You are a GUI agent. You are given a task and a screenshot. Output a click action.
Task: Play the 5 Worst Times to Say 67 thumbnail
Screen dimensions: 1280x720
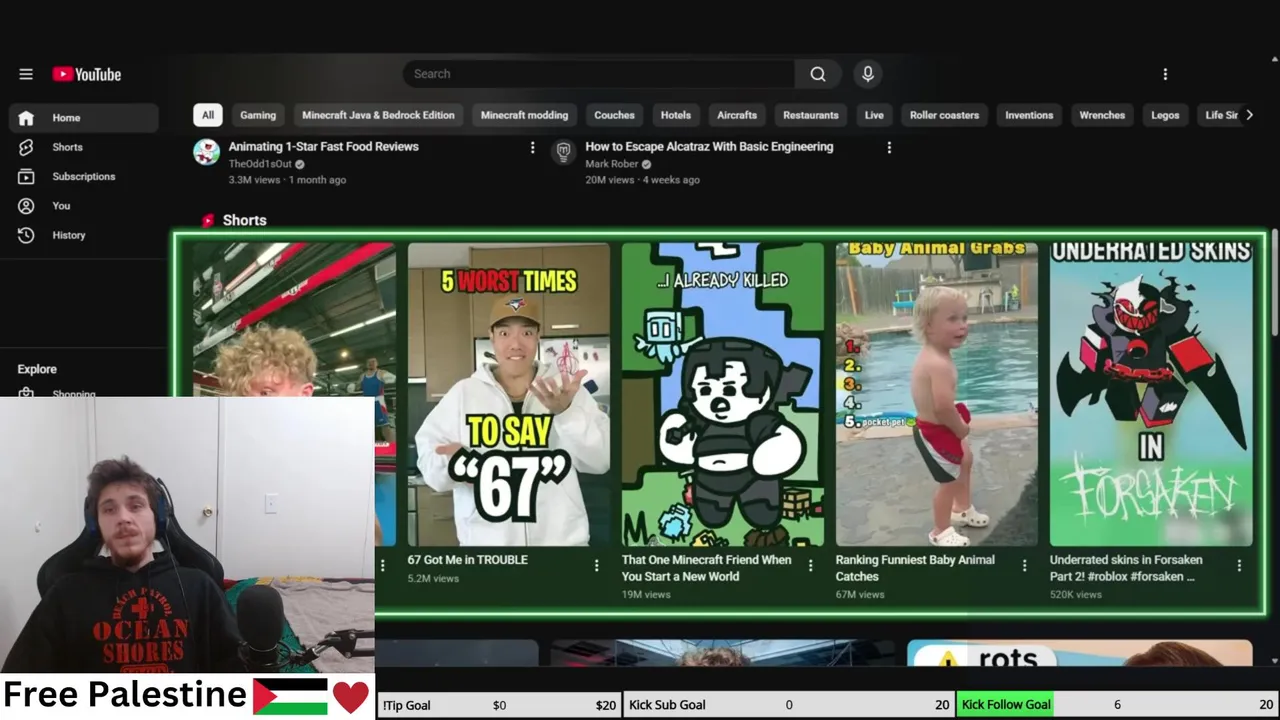click(x=508, y=394)
